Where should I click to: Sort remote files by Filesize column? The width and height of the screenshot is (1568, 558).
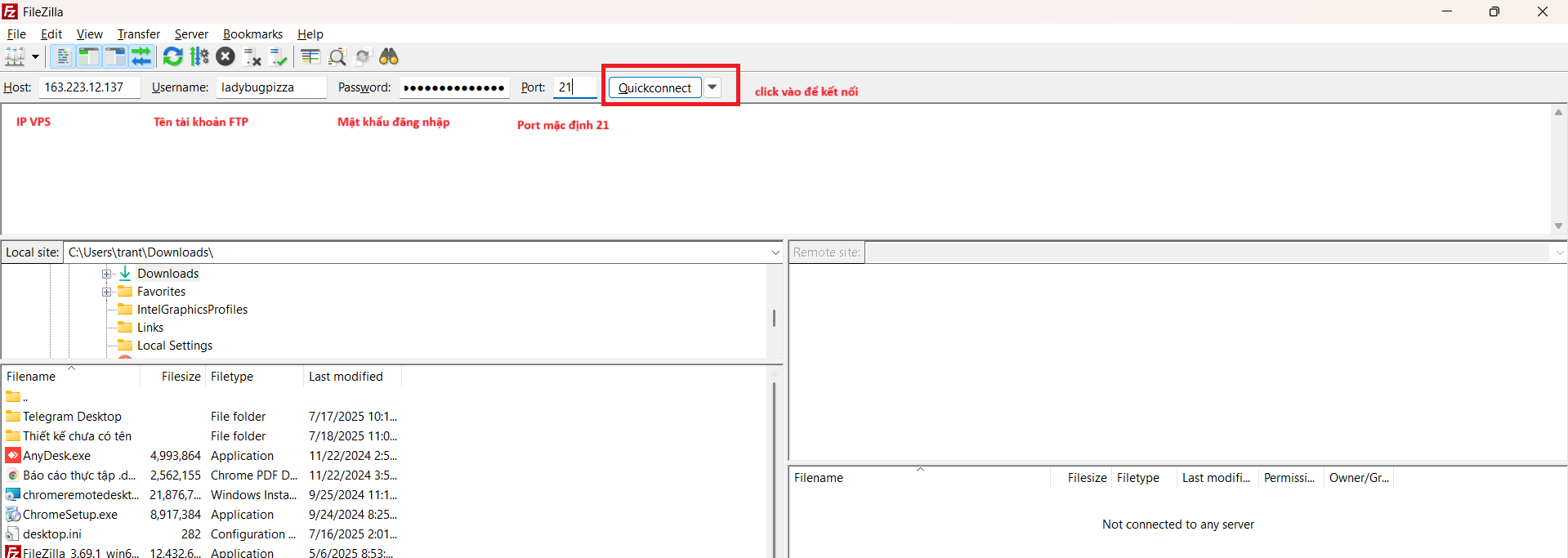click(x=1081, y=478)
